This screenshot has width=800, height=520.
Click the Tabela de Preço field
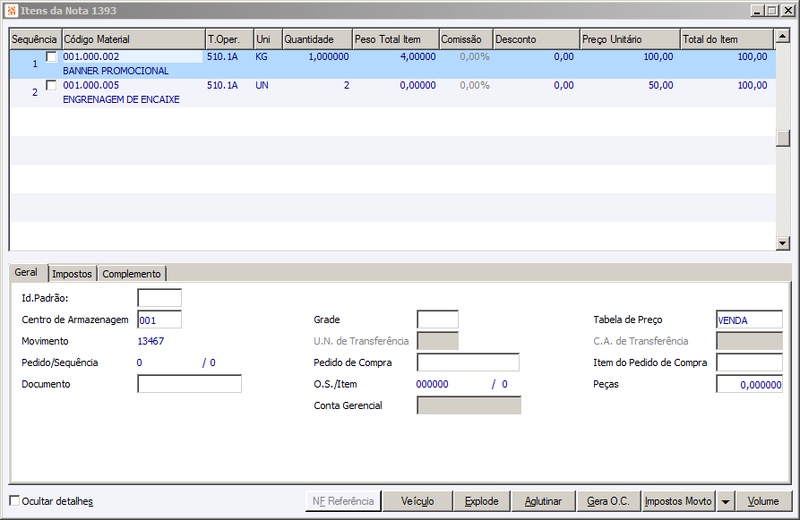[x=749, y=320]
